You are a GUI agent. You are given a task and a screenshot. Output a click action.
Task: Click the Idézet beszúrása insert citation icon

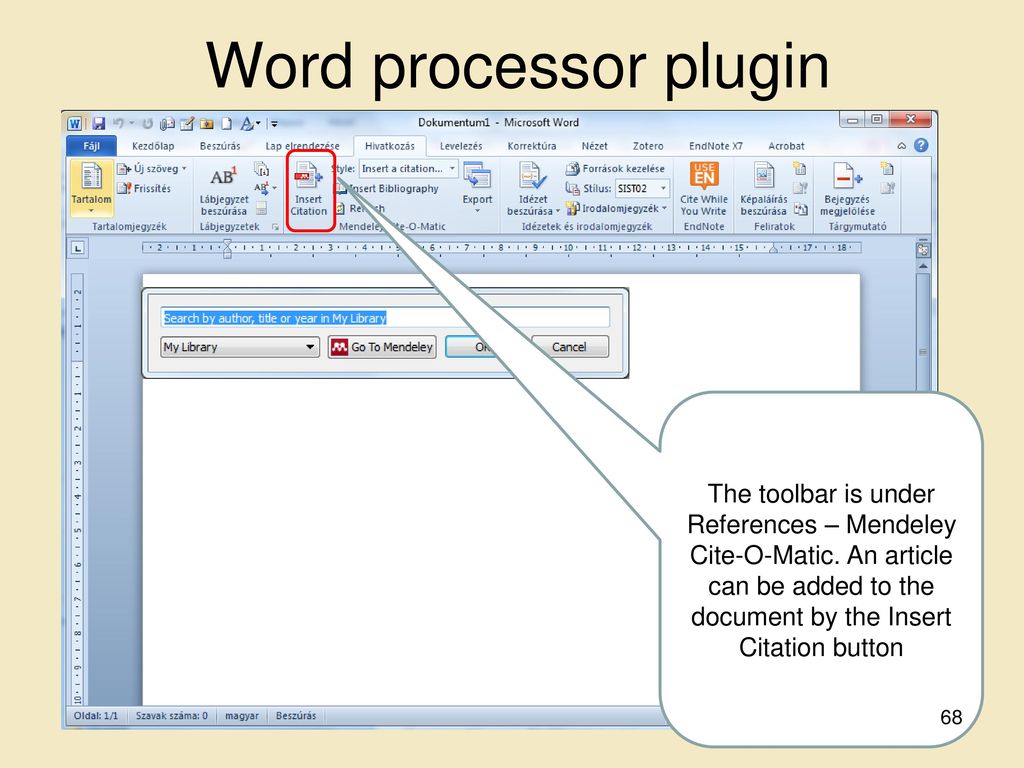tap(532, 176)
